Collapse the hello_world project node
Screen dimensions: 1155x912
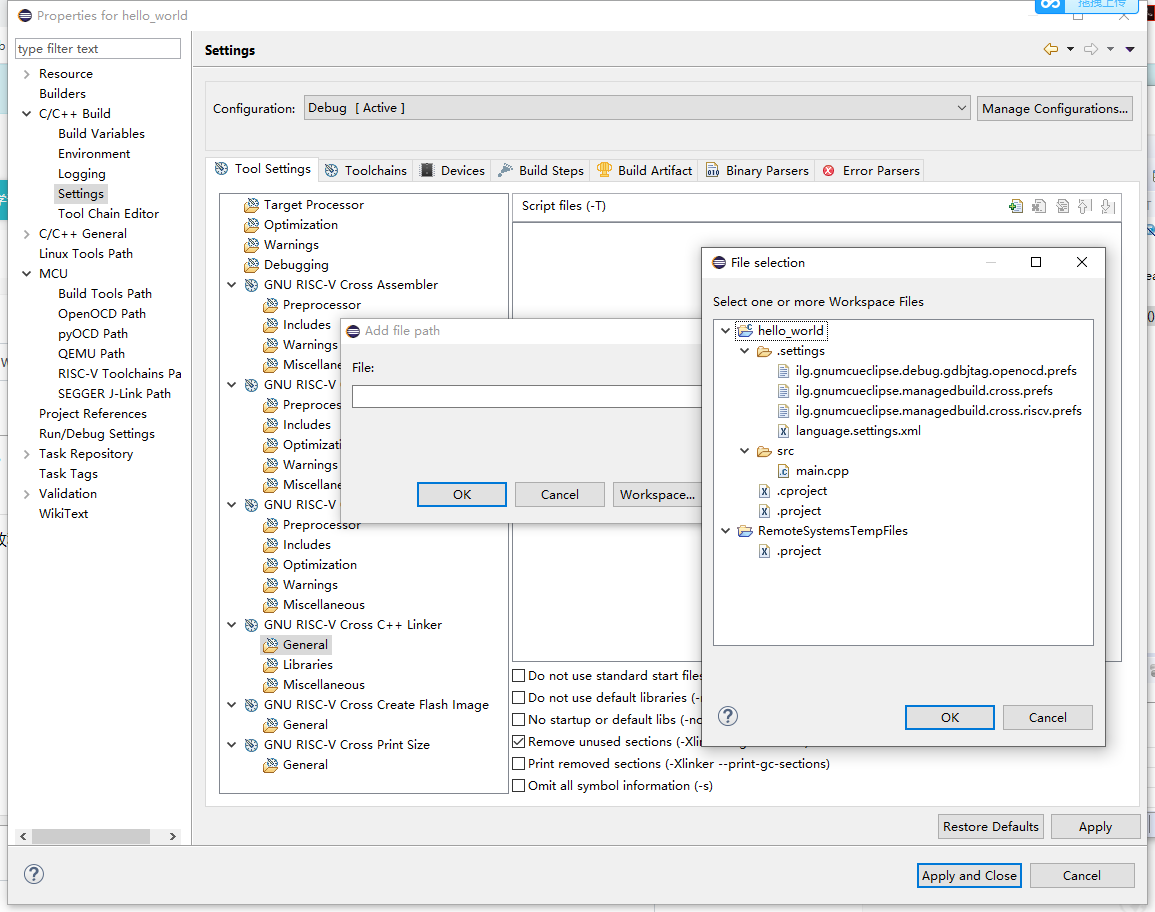[x=725, y=331]
